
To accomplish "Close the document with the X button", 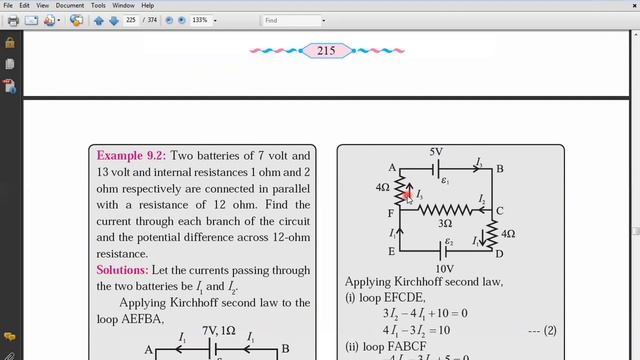I will point(634,5).
